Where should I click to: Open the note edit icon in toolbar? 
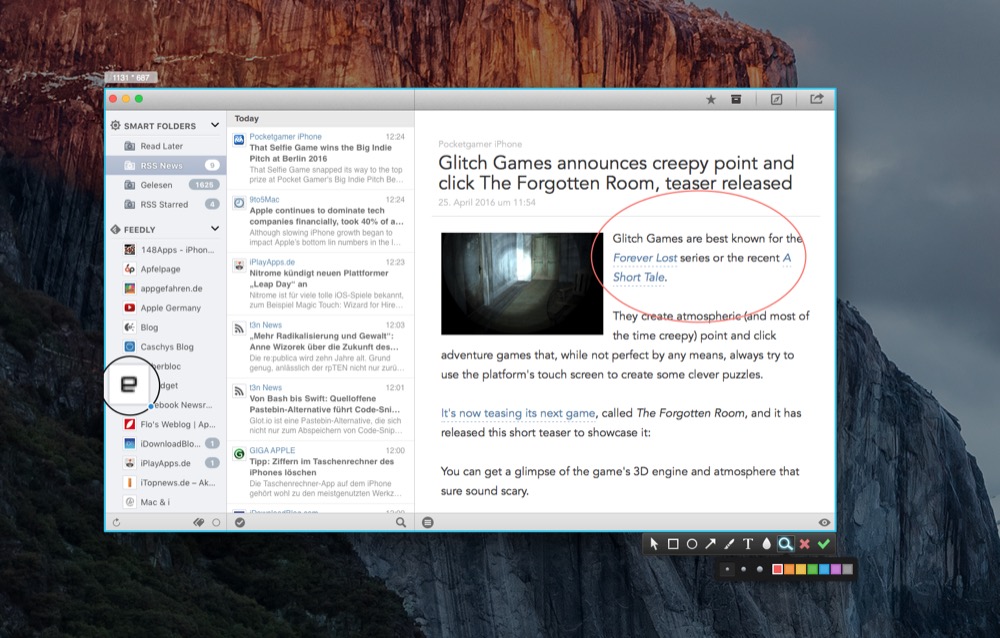[776, 100]
